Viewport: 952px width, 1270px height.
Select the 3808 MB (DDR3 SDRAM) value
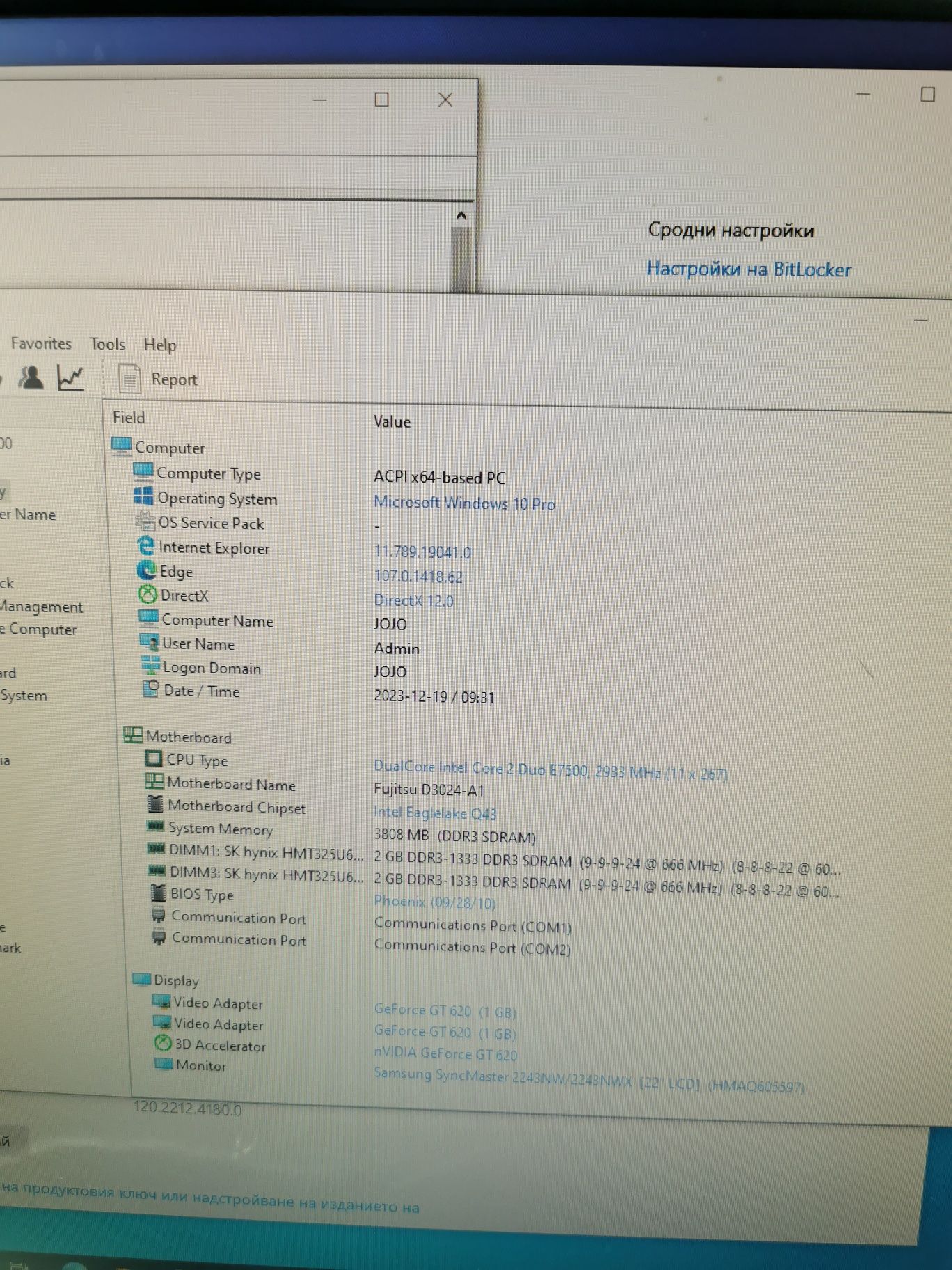point(455,836)
